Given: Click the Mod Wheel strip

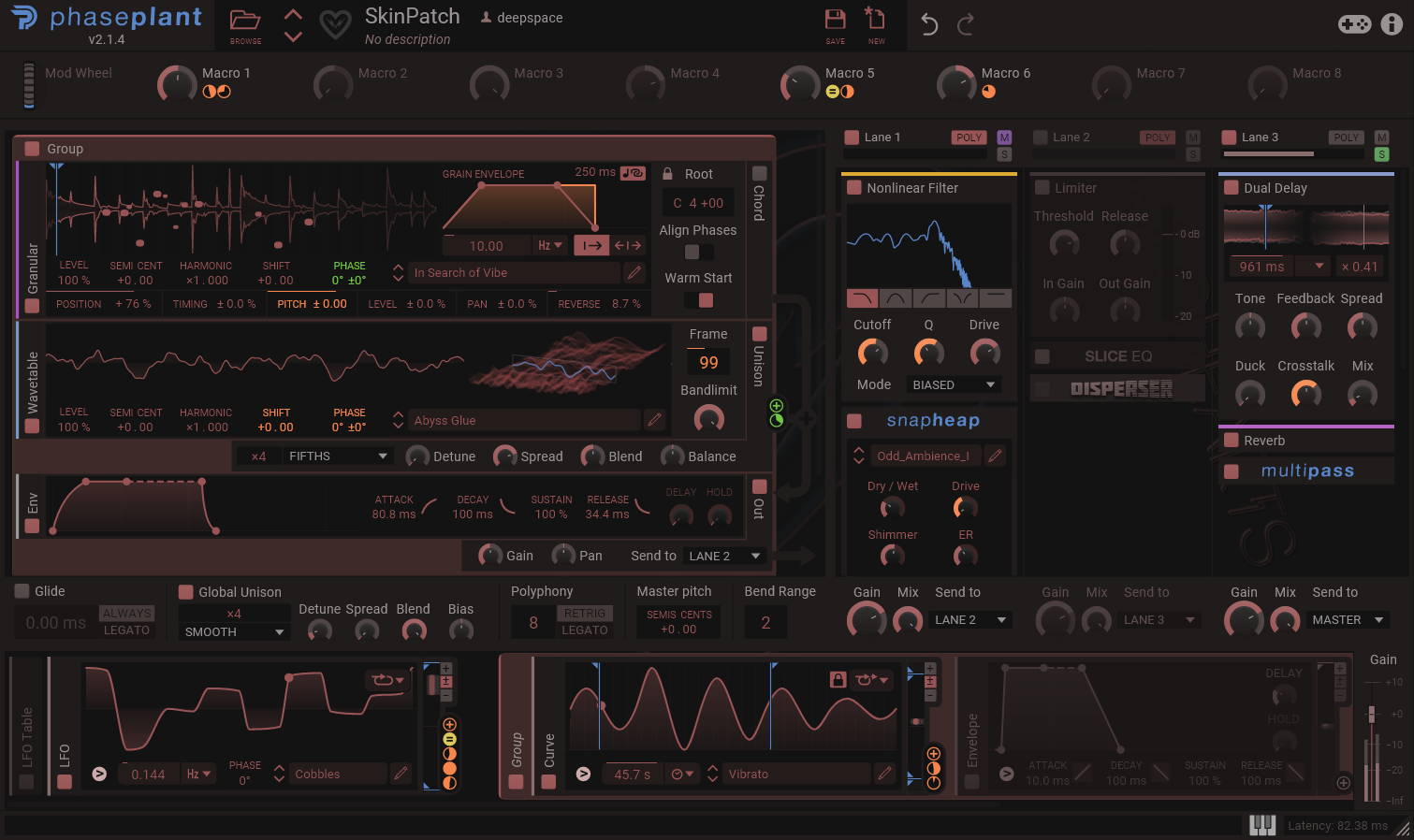Looking at the screenshot, I should pos(29,85).
